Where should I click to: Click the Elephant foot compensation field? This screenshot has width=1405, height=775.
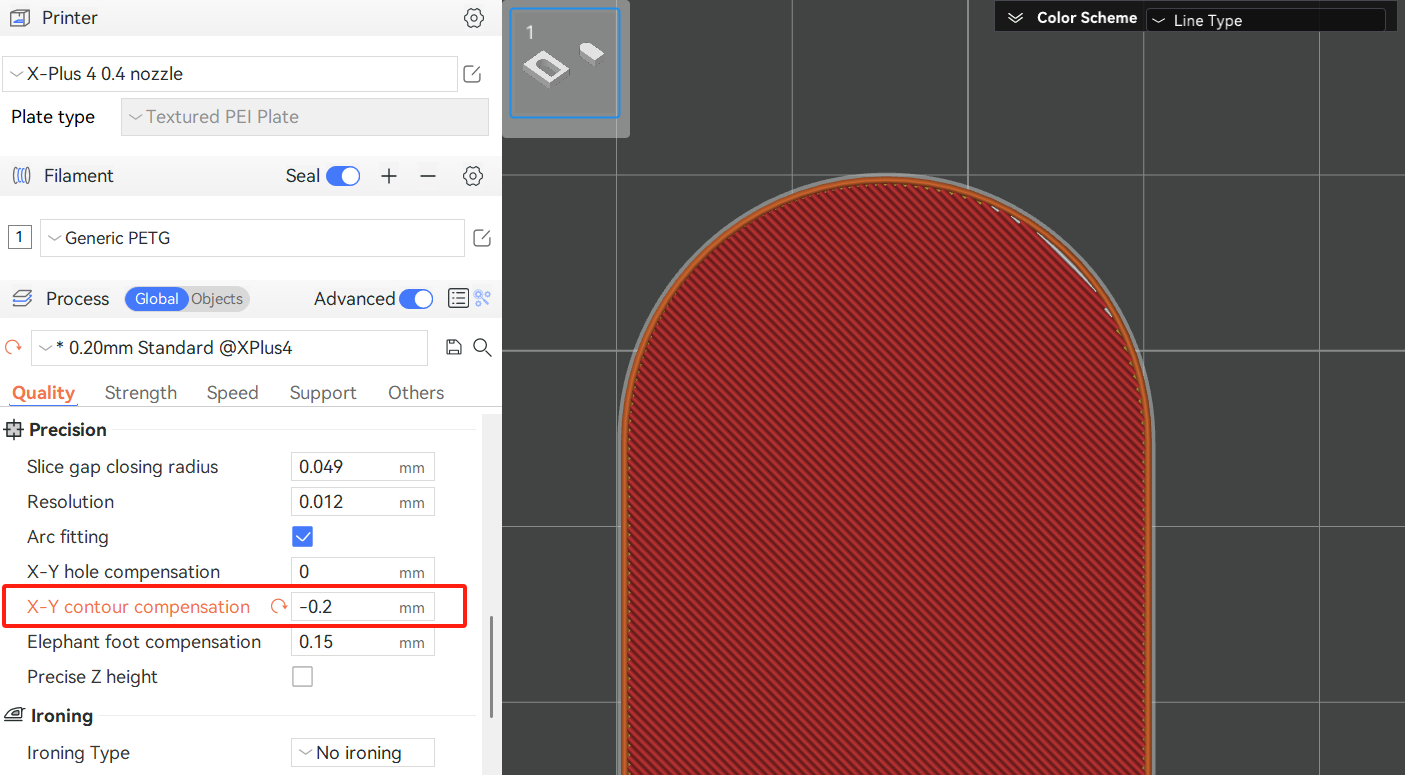[x=363, y=642]
